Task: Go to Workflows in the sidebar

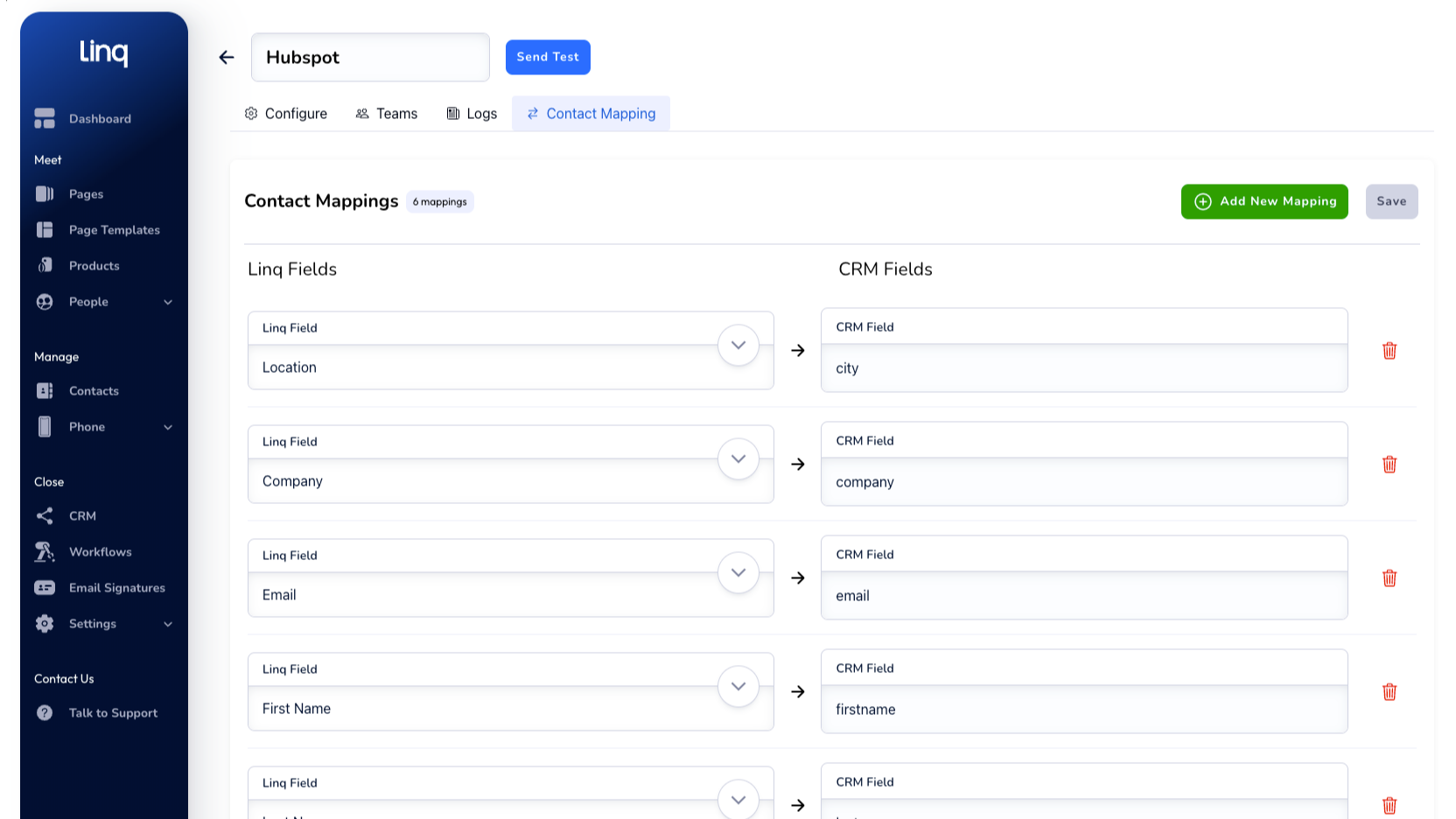Action: click(100, 552)
